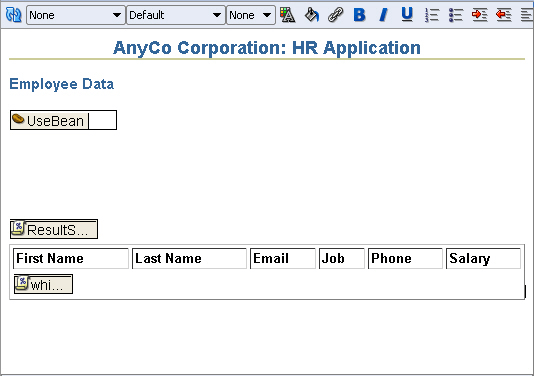Click the text alignment icon at toolbar edge
Image resolution: width=534 pixels, height=376 pixels.
point(527,15)
